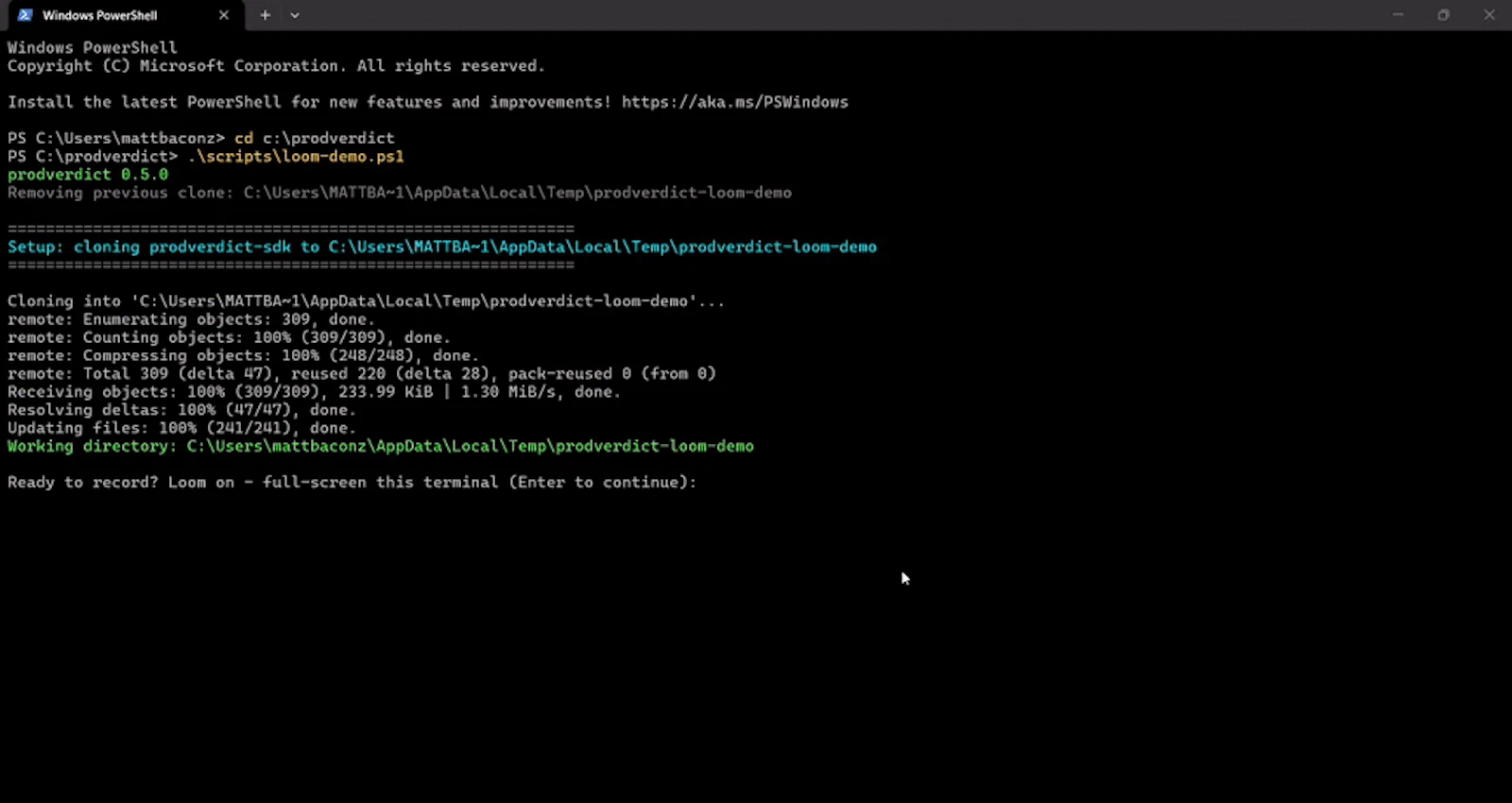
Task: Open the https://aka.ms/PSWindows link
Action: tap(734, 102)
